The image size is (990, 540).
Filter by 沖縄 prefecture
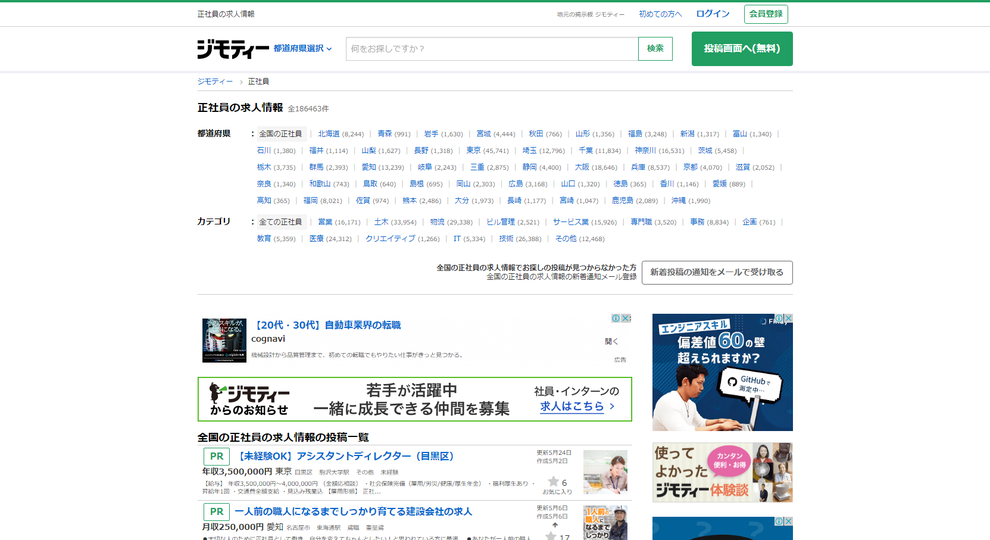678,200
